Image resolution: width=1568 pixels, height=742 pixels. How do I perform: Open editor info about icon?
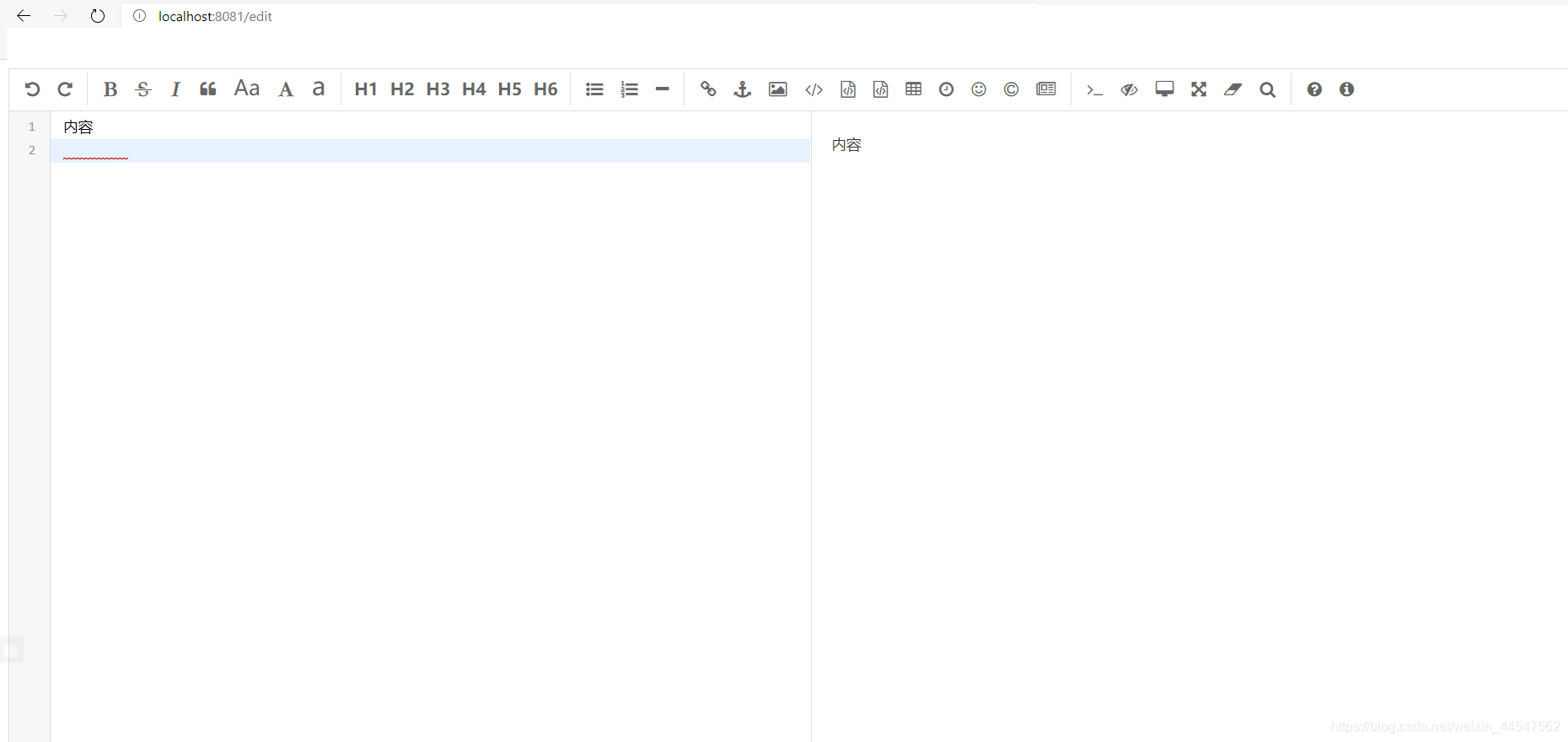point(1346,89)
